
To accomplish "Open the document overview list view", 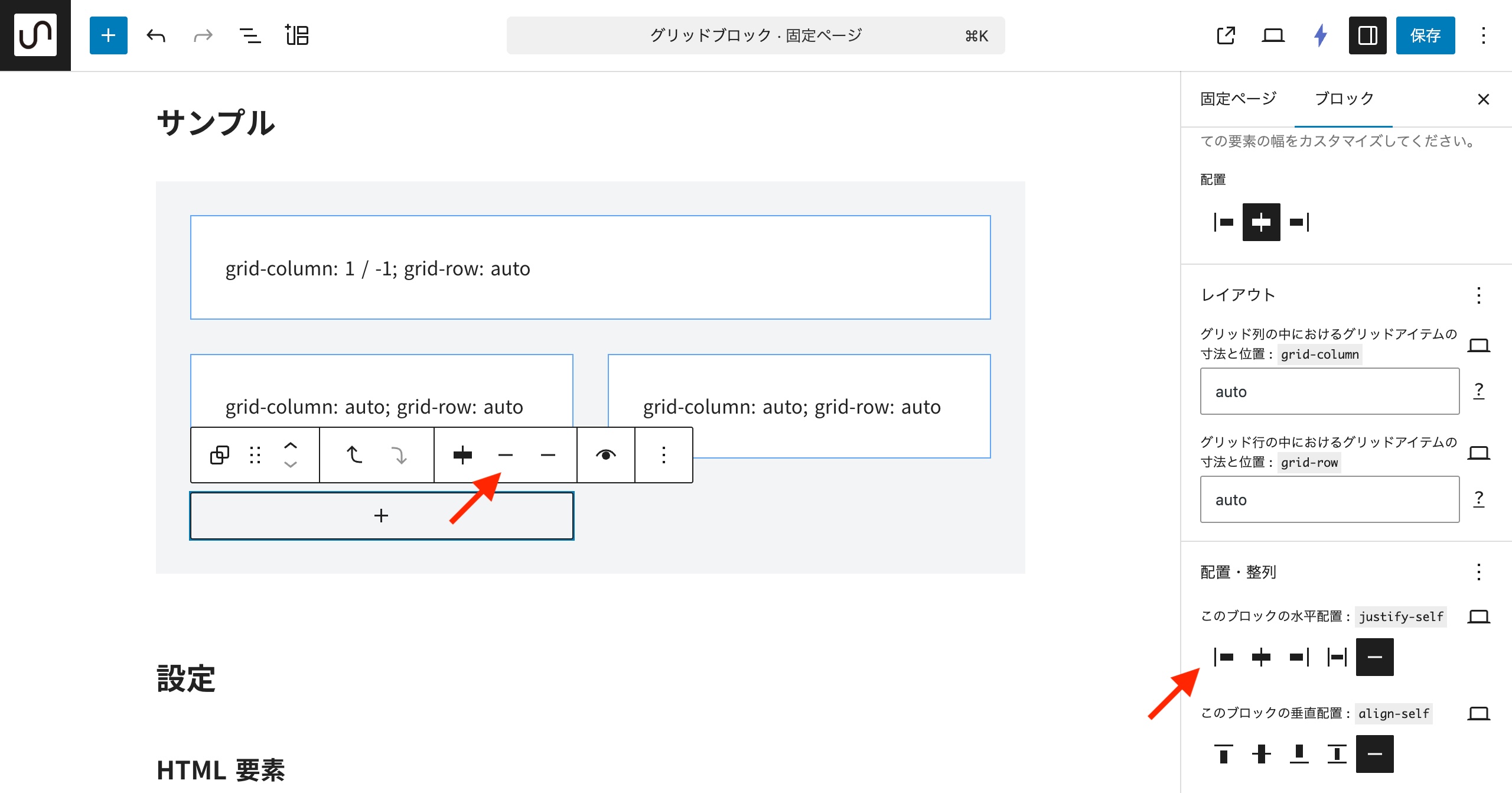I will pyautogui.click(x=250, y=35).
